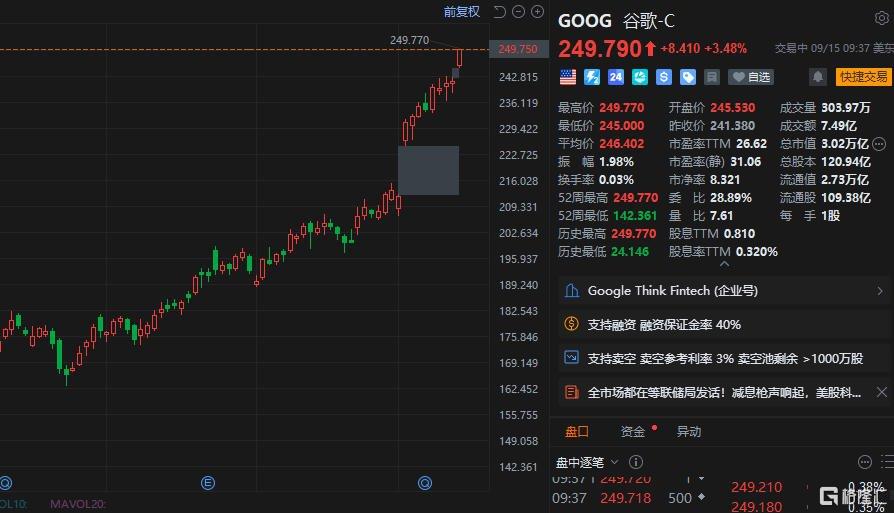894x513 pixels.
Task: Click the 历史最低 24.146 value
Action: 629,251
